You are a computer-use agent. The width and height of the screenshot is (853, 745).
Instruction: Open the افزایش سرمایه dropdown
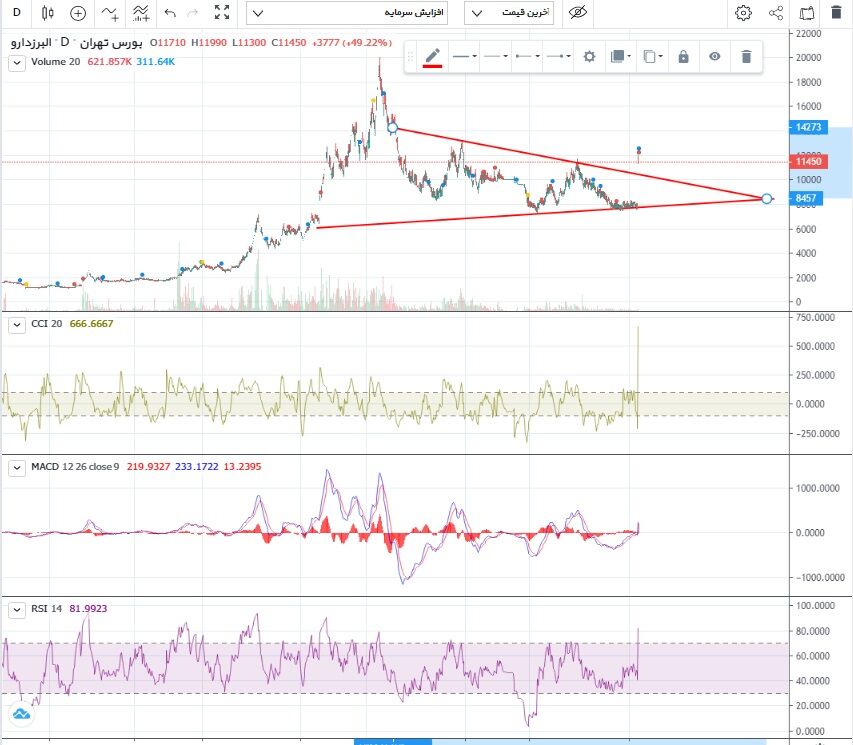(x=347, y=13)
